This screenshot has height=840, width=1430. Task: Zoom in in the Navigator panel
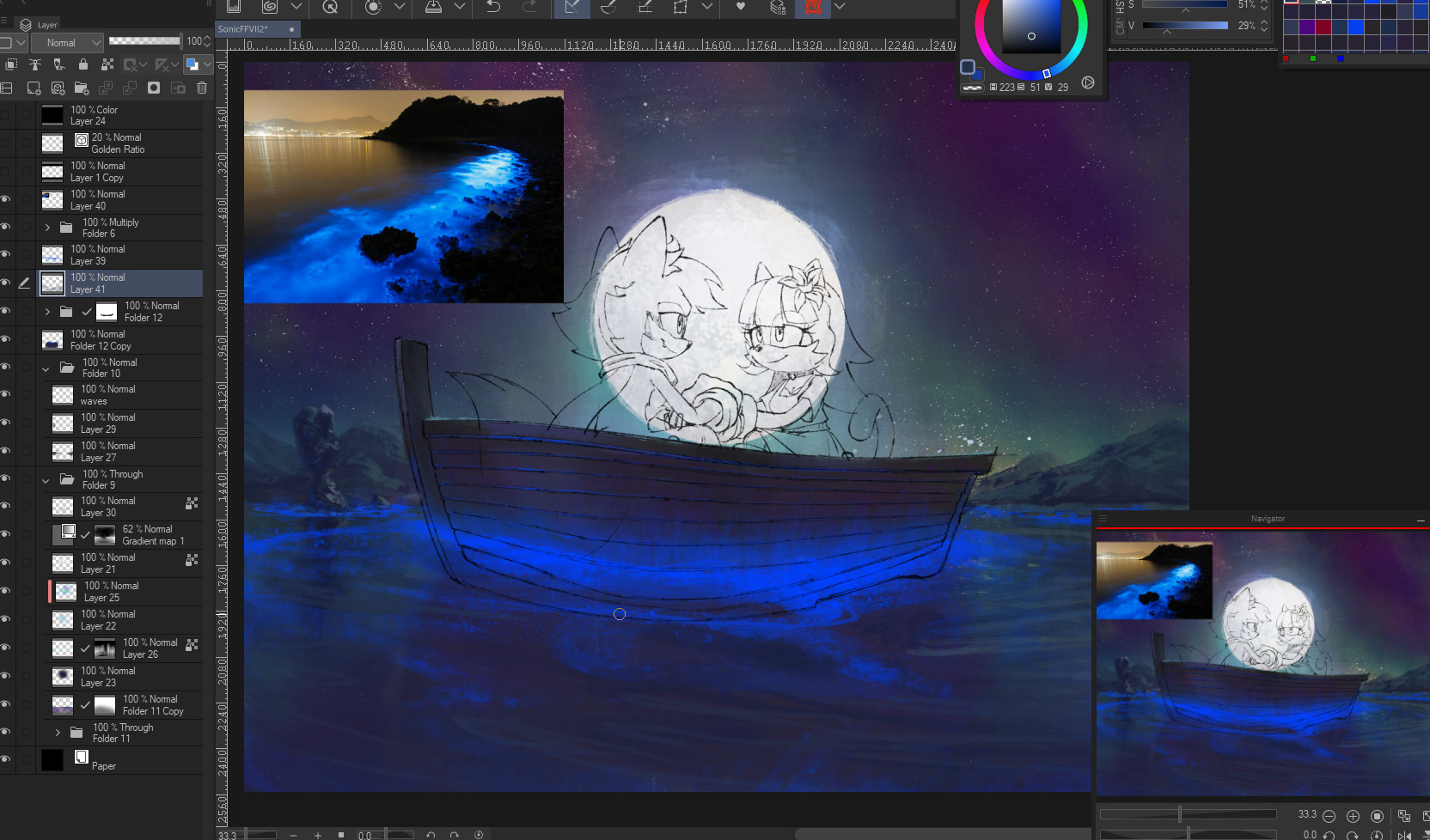pyautogui.click(x=1353, y=816)
